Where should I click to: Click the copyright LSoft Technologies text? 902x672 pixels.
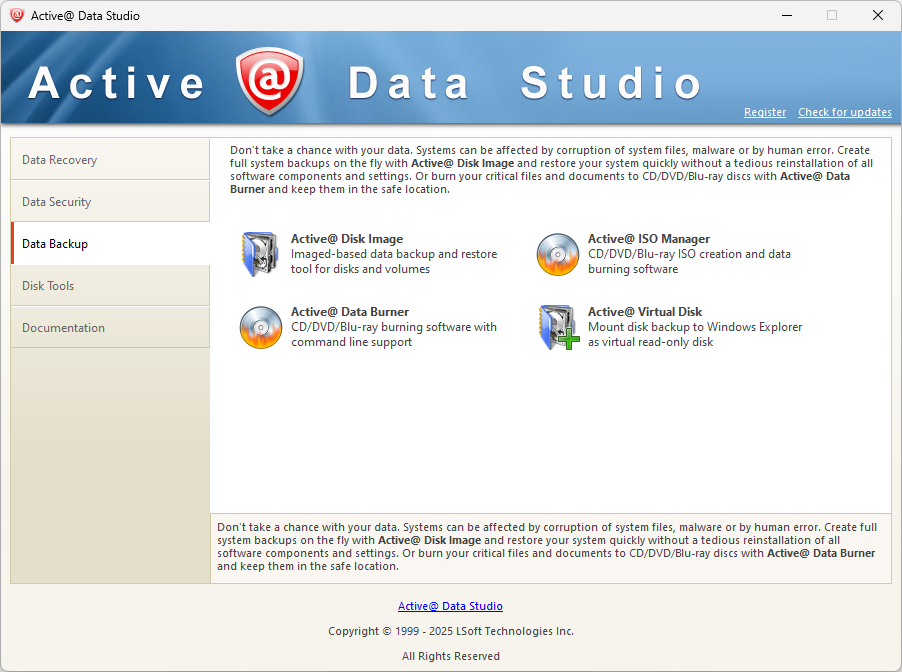tap(451, 631)
